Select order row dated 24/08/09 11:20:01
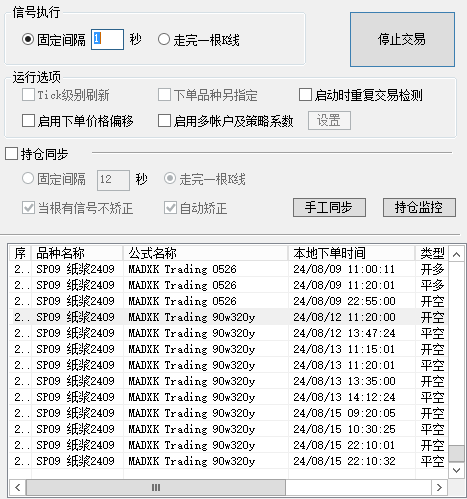 [229, 285]
